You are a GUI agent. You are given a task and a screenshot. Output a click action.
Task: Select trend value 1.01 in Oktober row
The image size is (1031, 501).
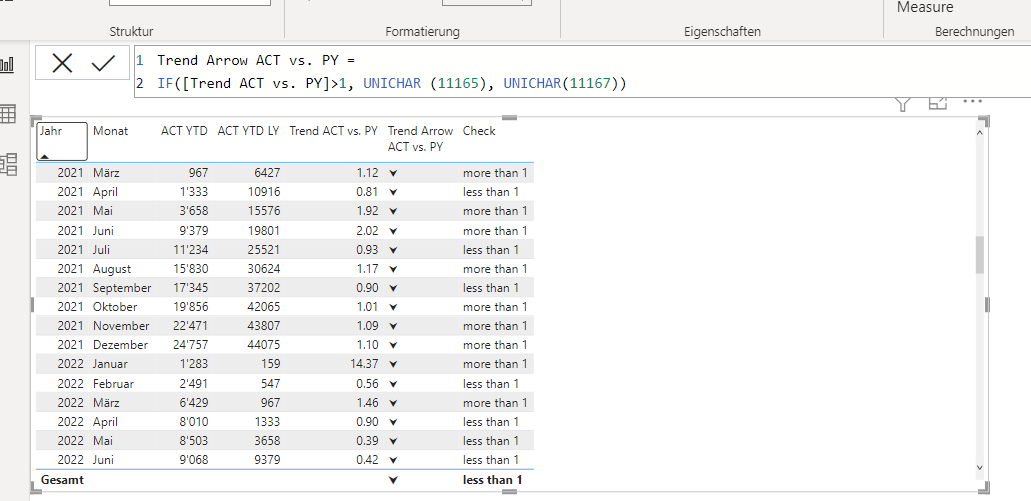point(366,307)
